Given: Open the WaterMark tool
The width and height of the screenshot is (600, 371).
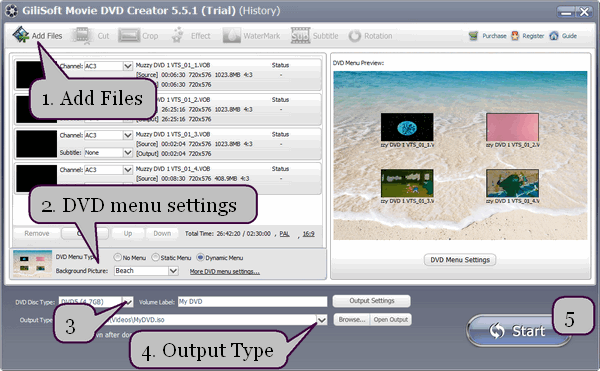Looking at the screenshot, I should click(252, 36).
